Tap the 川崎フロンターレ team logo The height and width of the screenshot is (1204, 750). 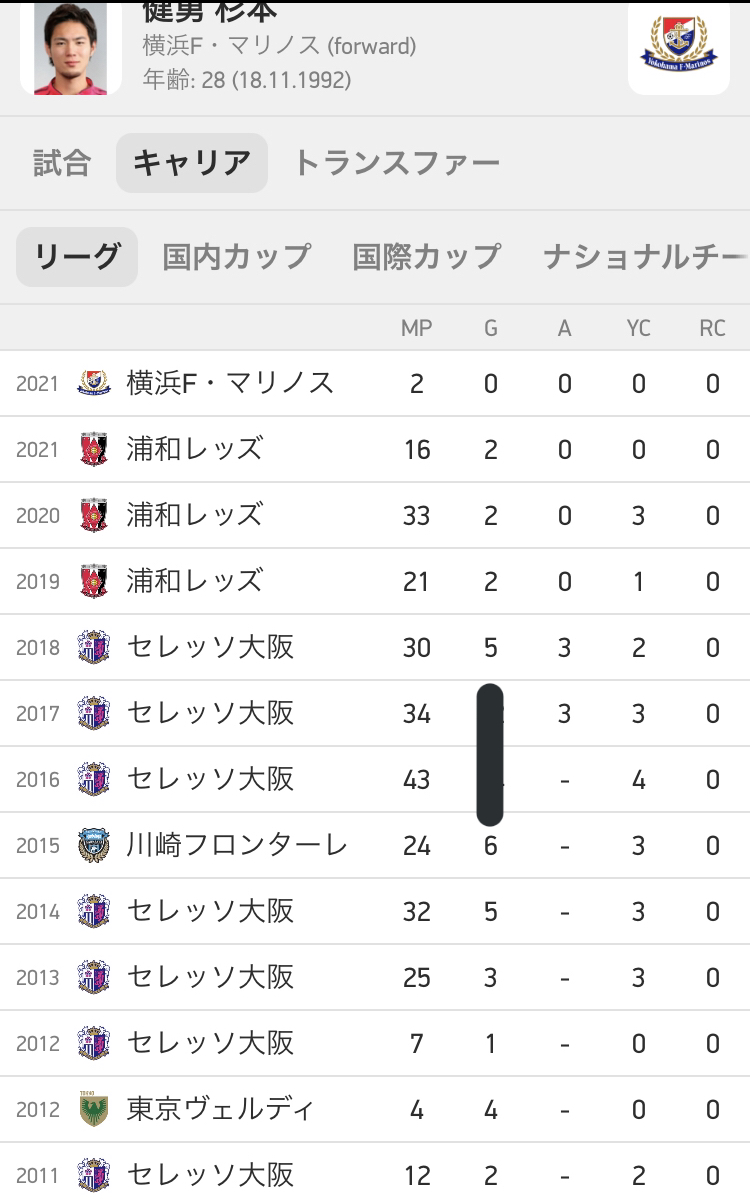click(93, 846)
